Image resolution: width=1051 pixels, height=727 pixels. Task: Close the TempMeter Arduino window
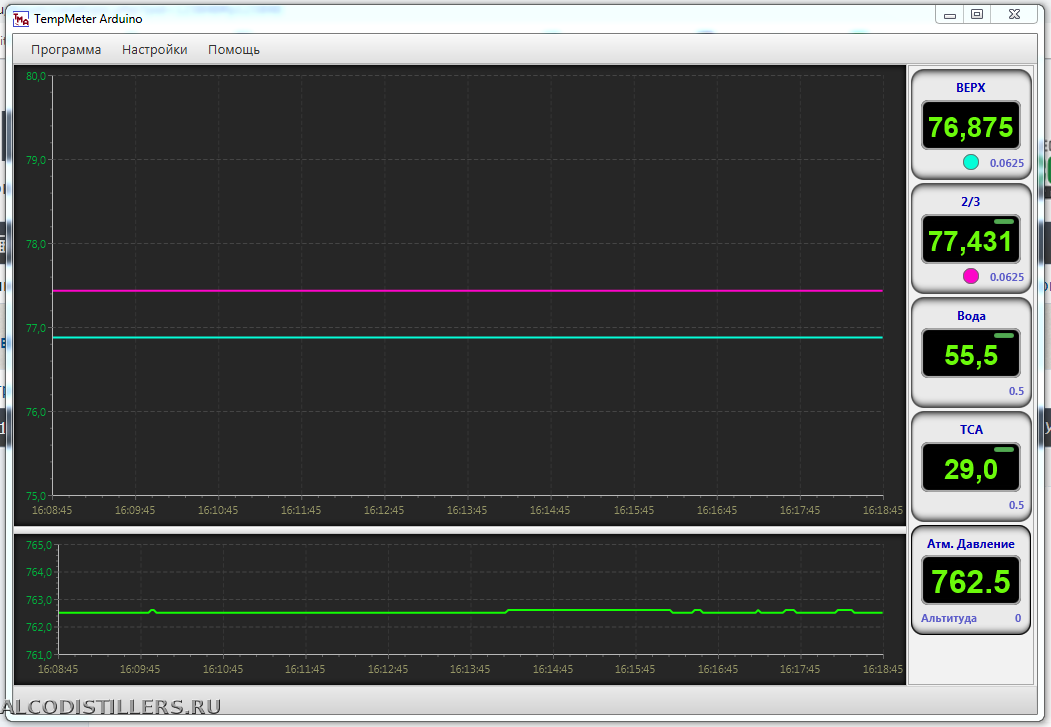1014,15
